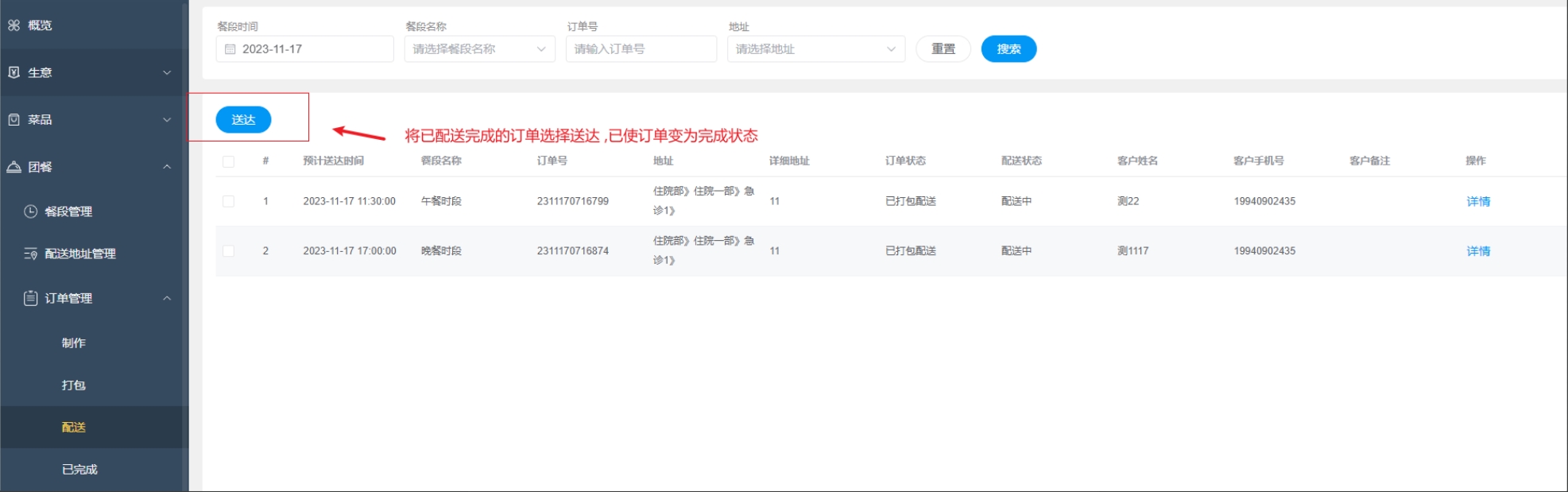
Task: Toggle the select-all checkbox in table header
Action: pyautogui.click(x=229, y=161)
